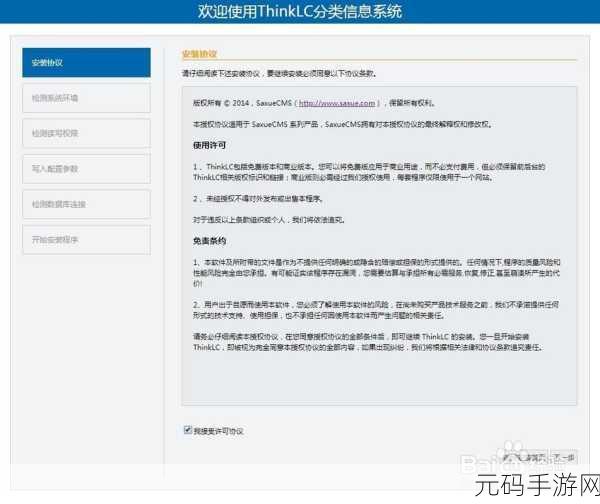Click the 免责条约 heading

tap(209, 241)
